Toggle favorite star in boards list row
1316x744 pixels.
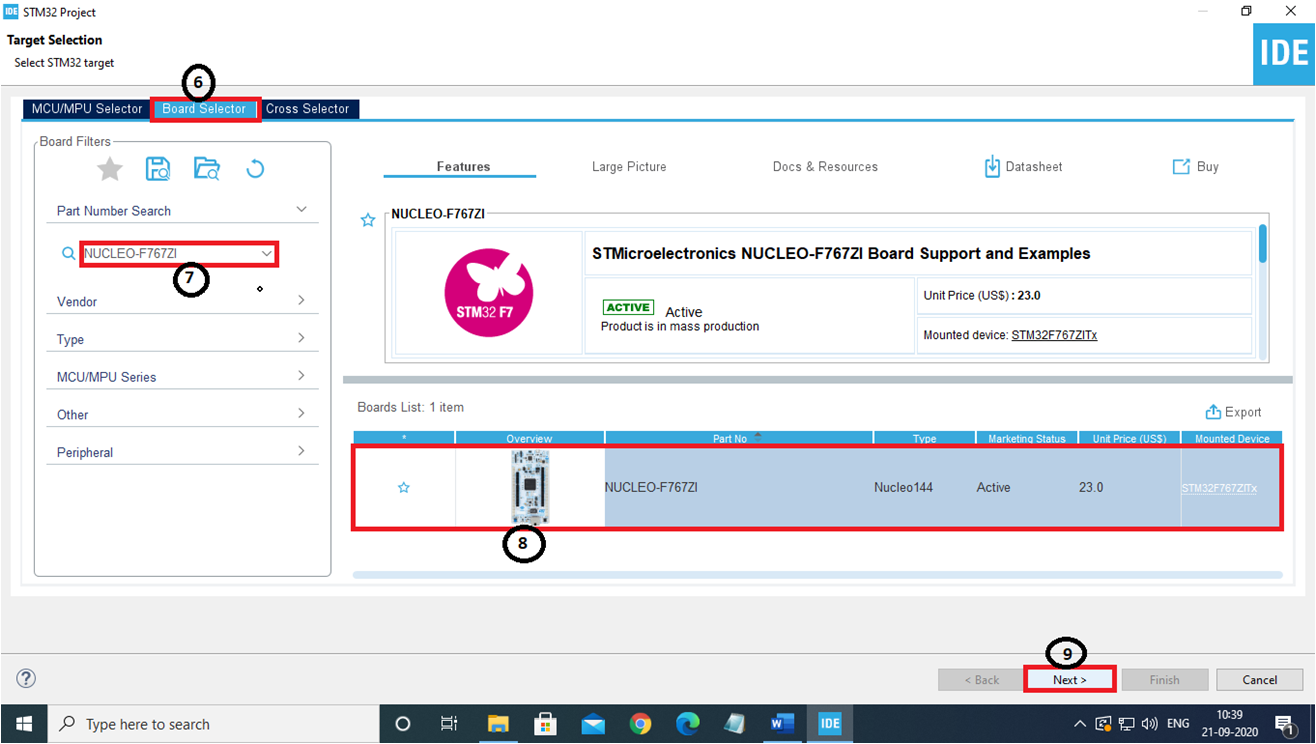click(404, 488)
